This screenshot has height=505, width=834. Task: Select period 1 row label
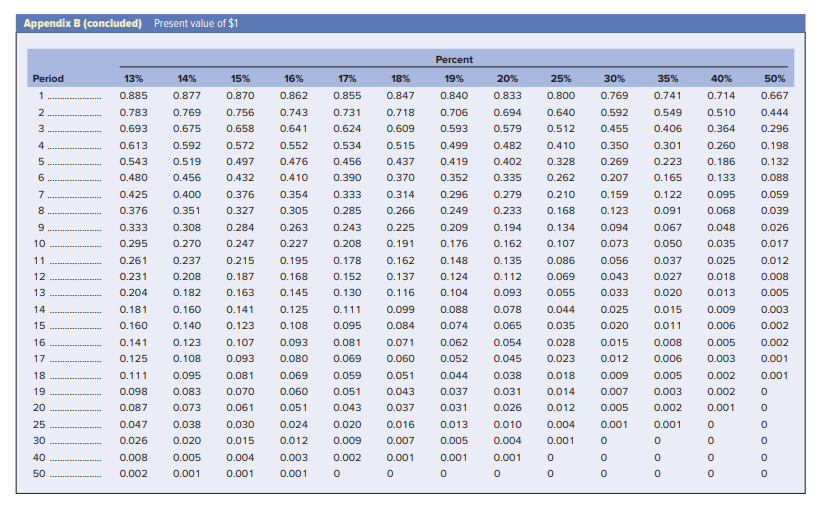[41, 96]
